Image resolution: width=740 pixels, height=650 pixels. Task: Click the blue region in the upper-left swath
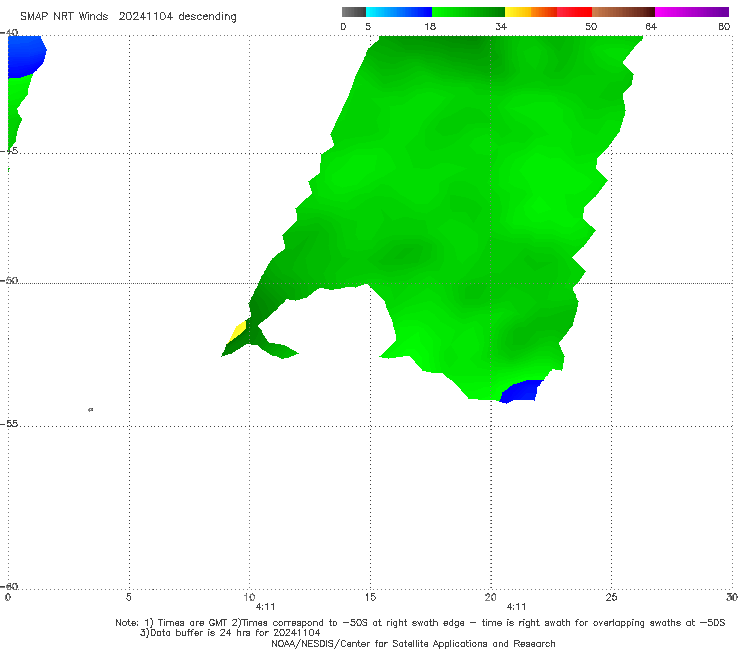pos(25,56)
